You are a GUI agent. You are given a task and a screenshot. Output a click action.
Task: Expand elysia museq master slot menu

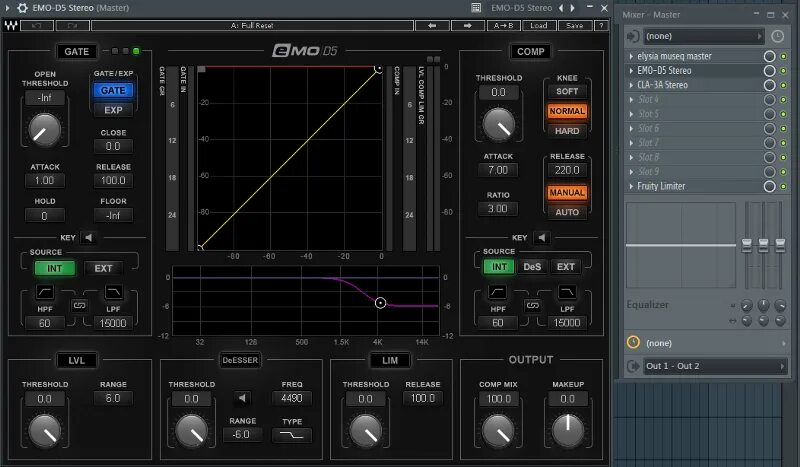(x=631, y=56)
